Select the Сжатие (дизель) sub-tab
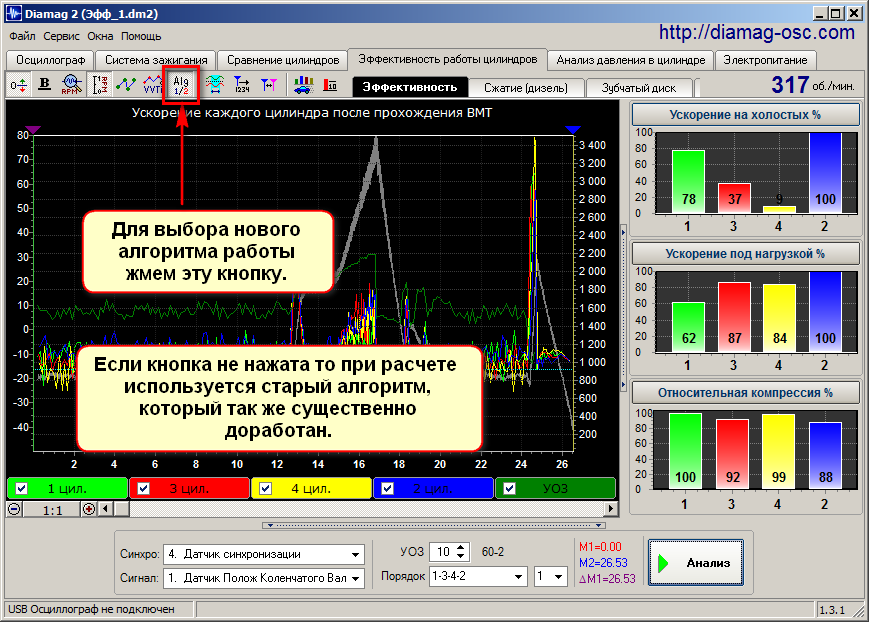Image resolution: width=869 pixels, height=622 pixels. coord(526,88)
